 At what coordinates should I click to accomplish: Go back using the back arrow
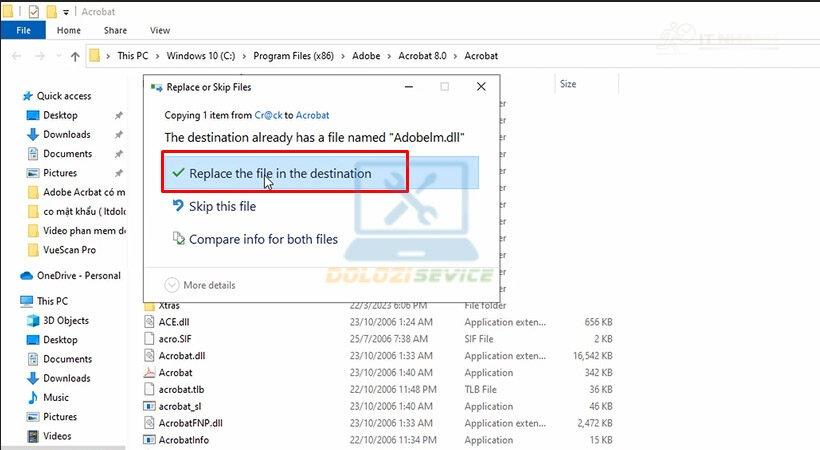coord(16,56)
